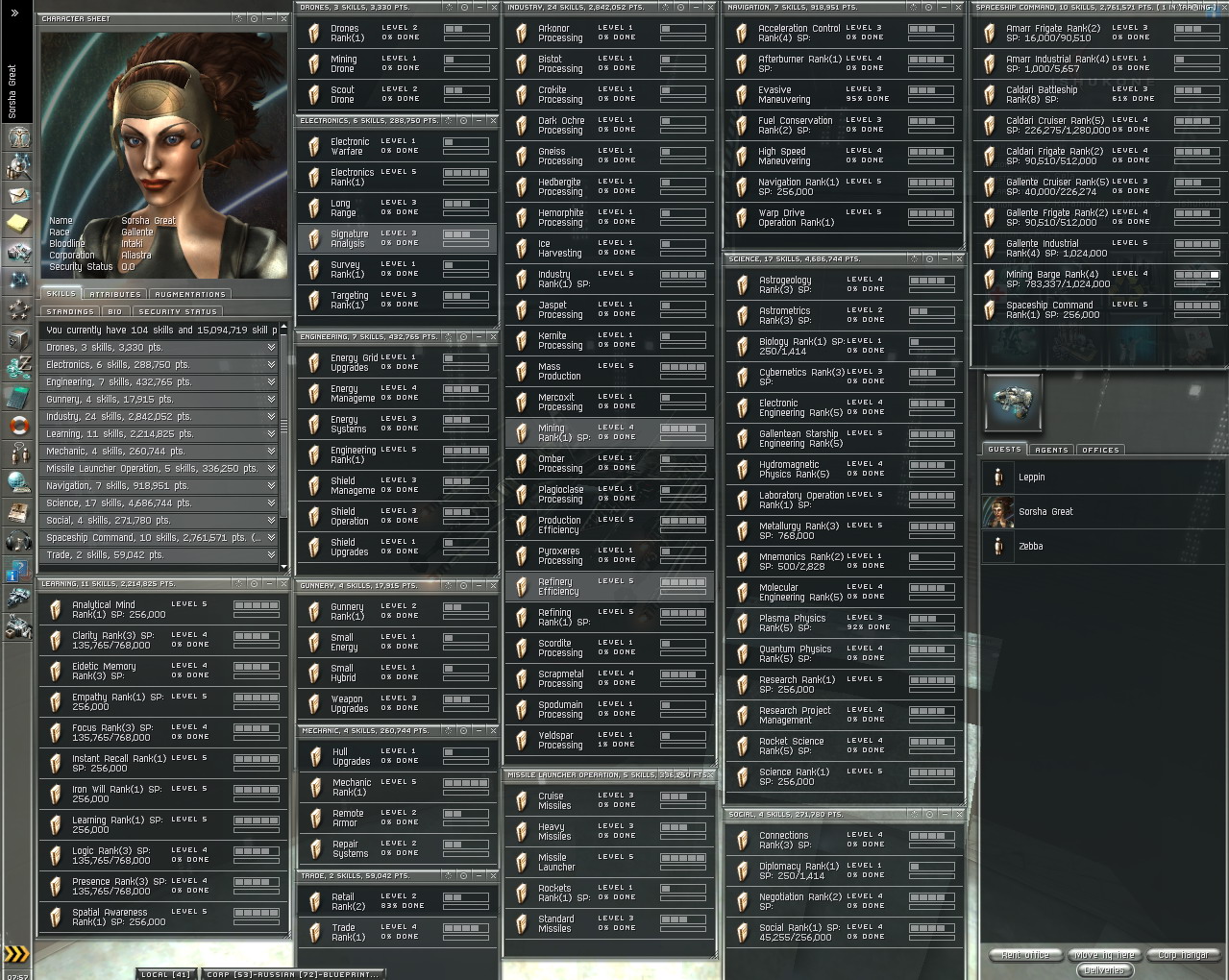Click the Deliveries button

pos(1104,969)
